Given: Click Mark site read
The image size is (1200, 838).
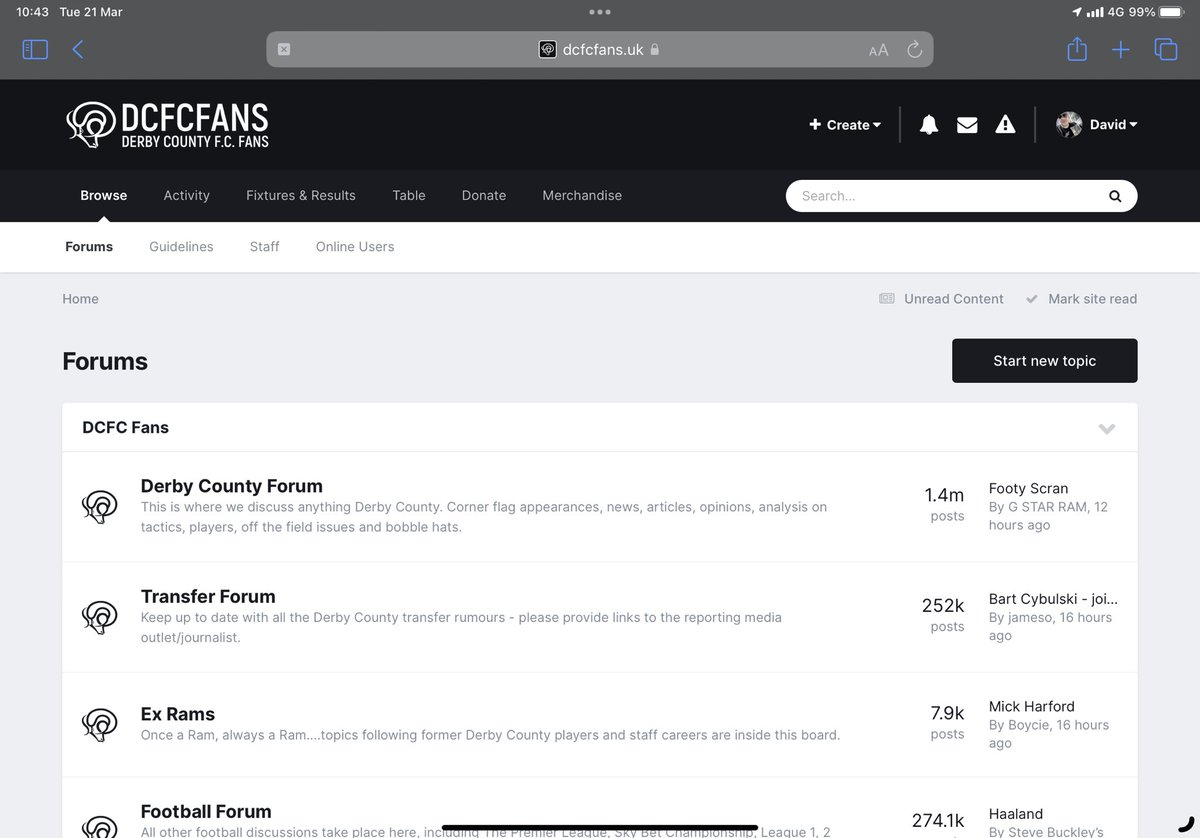Looking at the screenshot, I should (x=1081, y=298).
